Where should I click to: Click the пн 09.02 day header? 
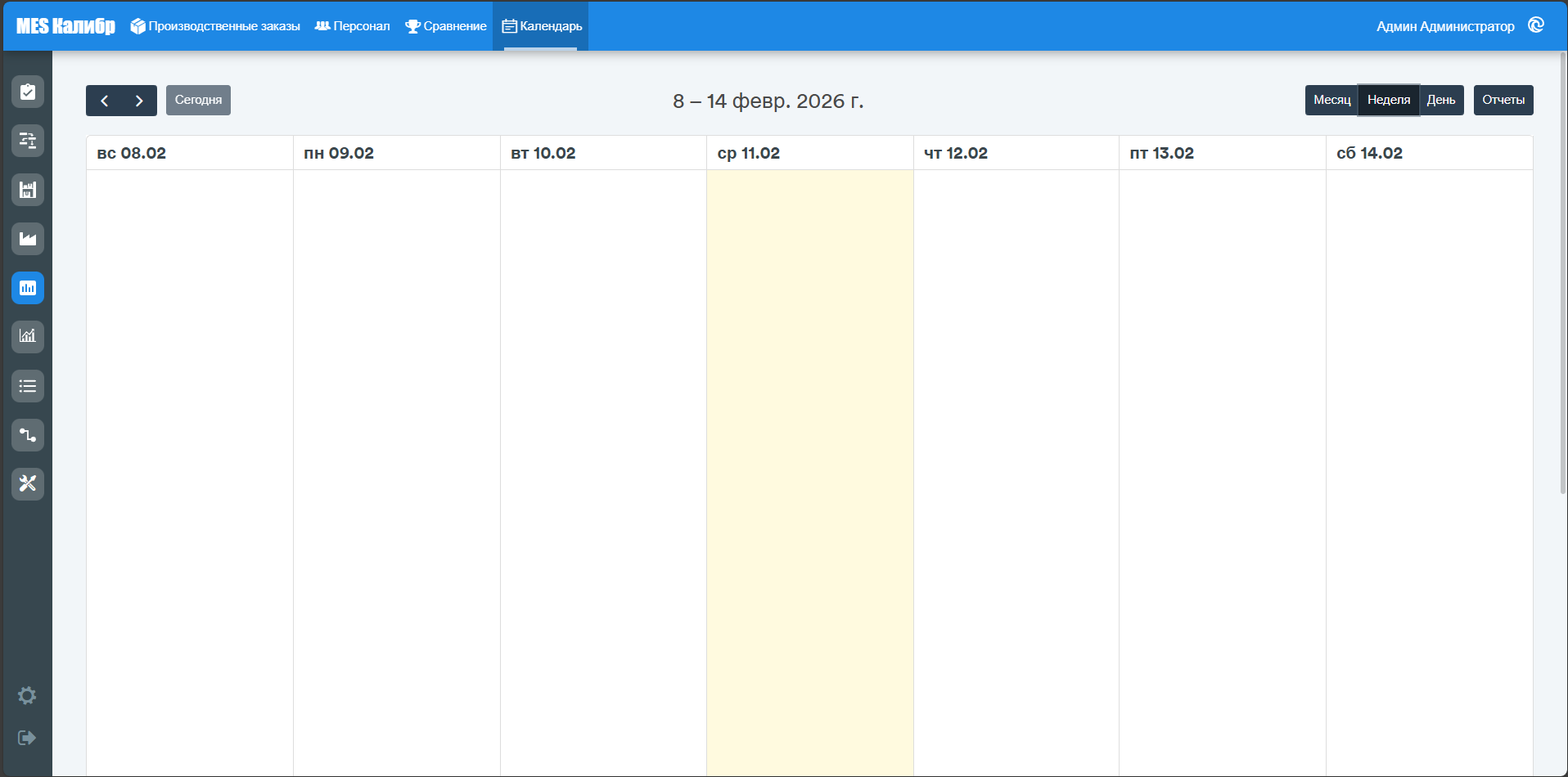point(397,153)
